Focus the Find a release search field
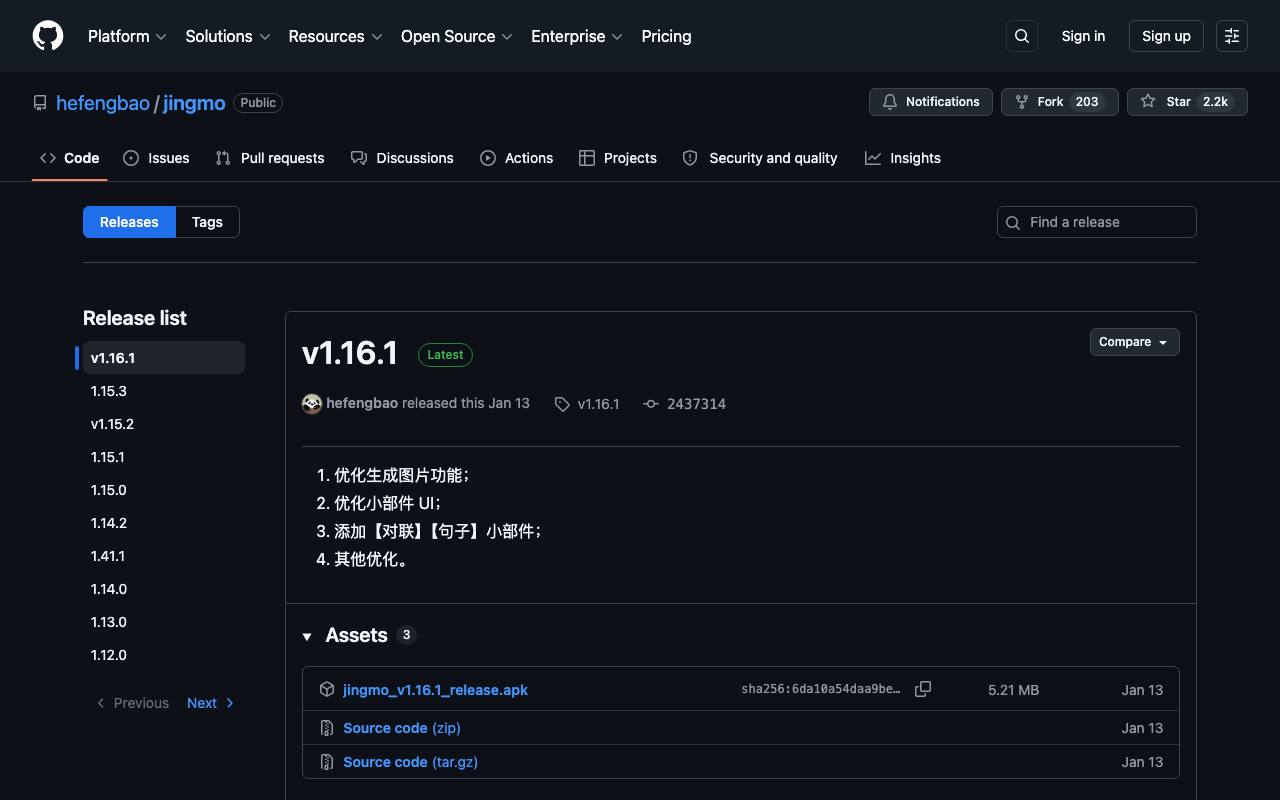 [1097, 222]
